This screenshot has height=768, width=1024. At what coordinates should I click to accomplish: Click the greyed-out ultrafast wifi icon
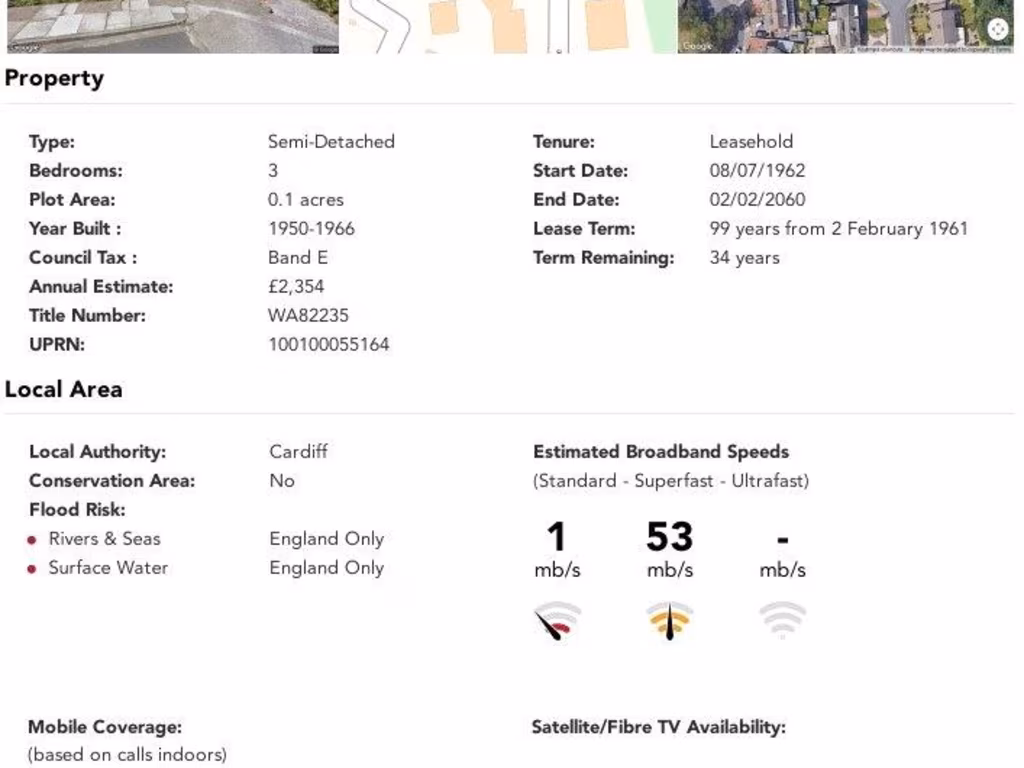[782, 620]
